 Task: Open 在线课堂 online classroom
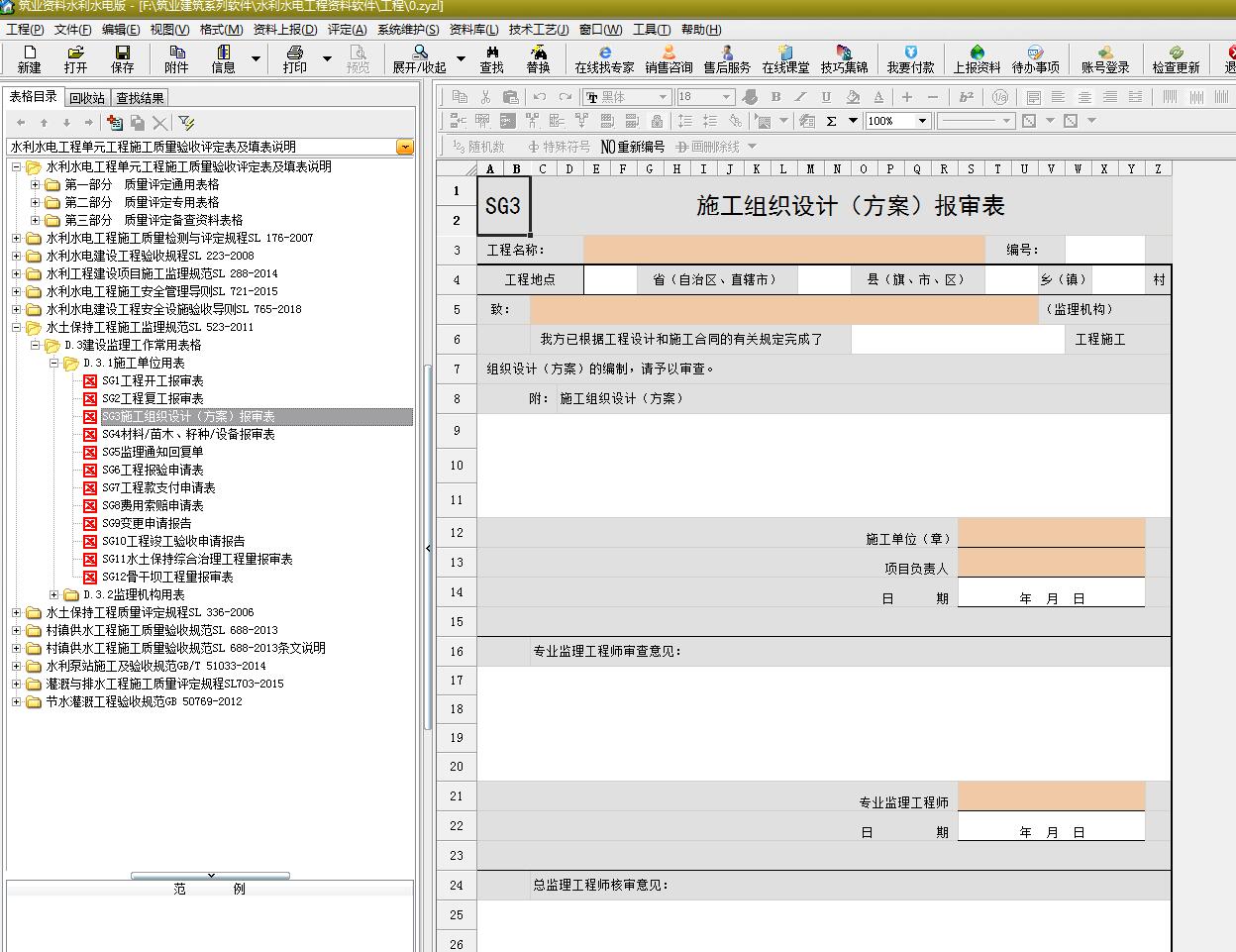pyautogui.click(x=785, y=58)
